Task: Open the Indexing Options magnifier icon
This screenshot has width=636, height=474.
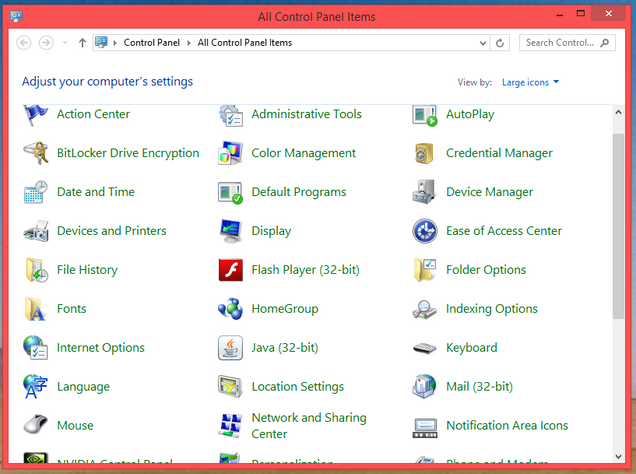Action: (425, 309)
